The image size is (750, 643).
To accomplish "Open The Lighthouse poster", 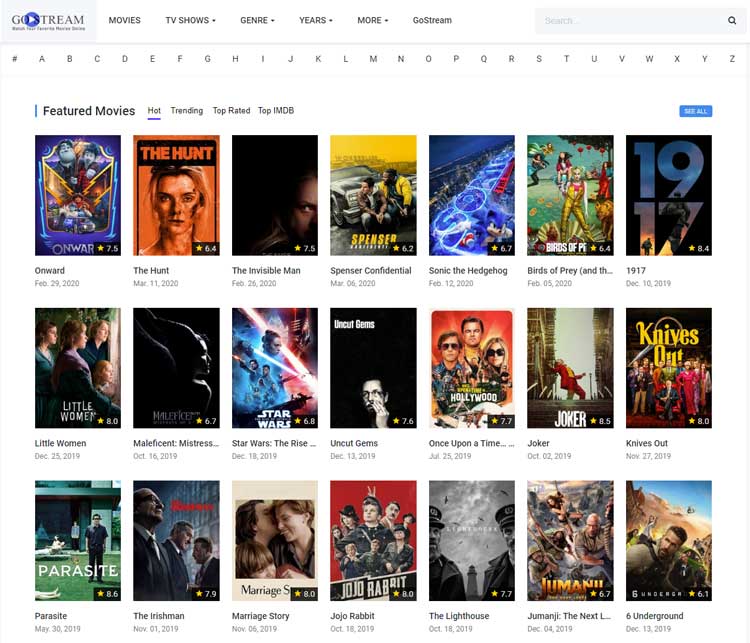I will click(x=472, y=541).
